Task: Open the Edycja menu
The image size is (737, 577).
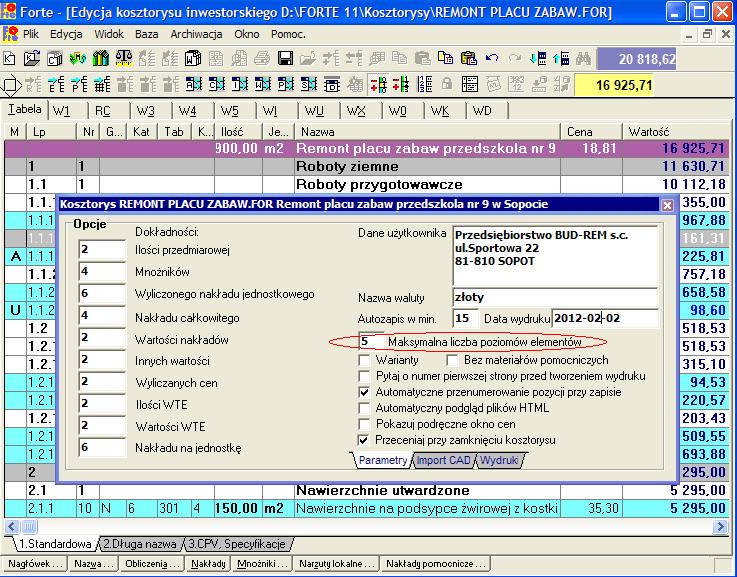Action: coord(66,34)
